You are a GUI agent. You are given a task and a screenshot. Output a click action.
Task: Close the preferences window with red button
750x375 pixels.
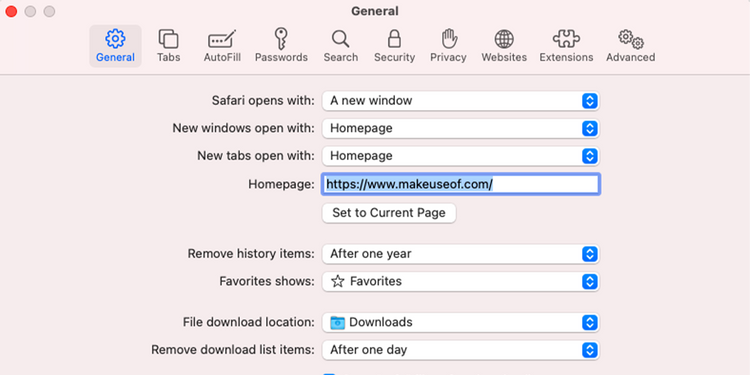11,11
